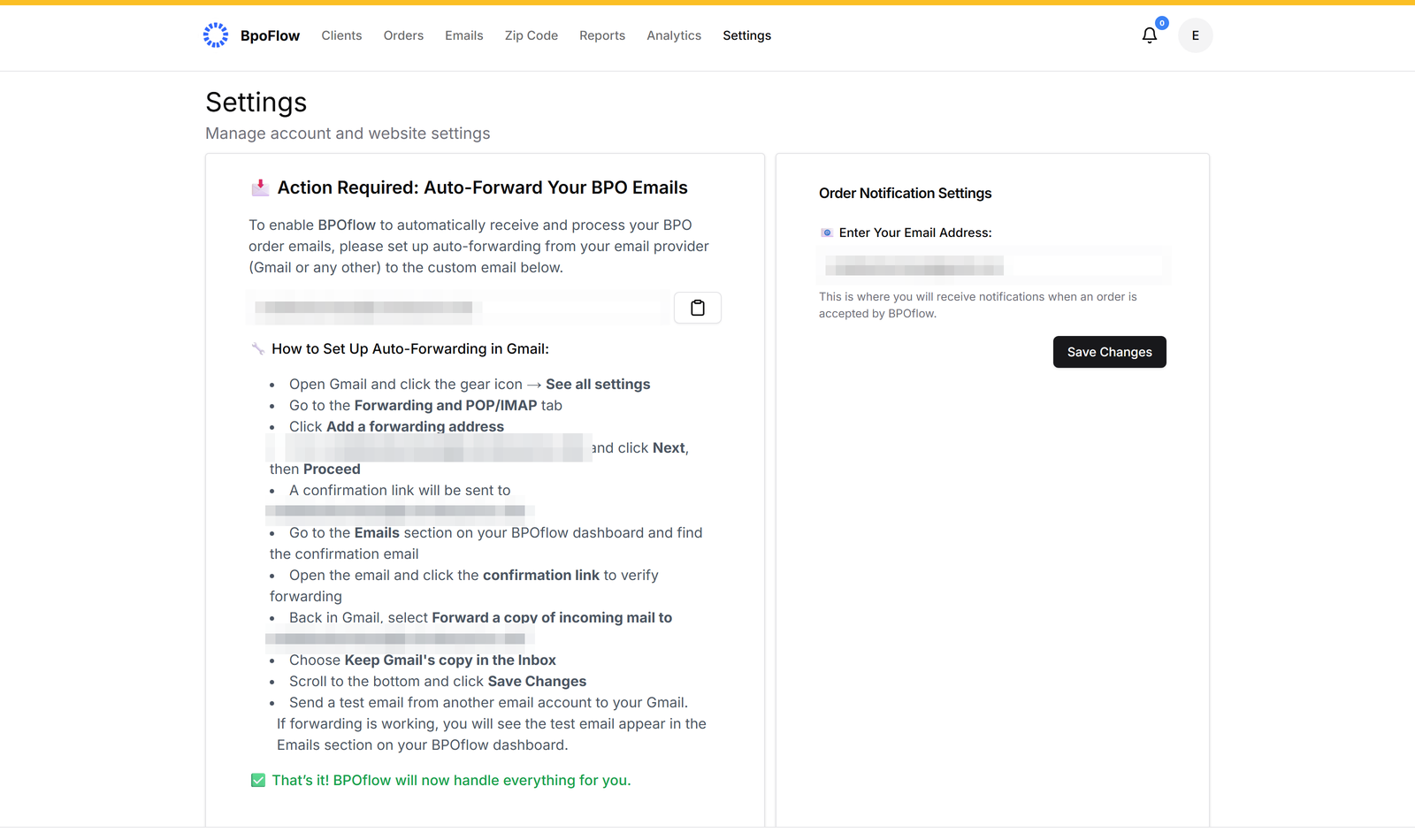Click the inbox download icon beside Action Required

point(260,187)
